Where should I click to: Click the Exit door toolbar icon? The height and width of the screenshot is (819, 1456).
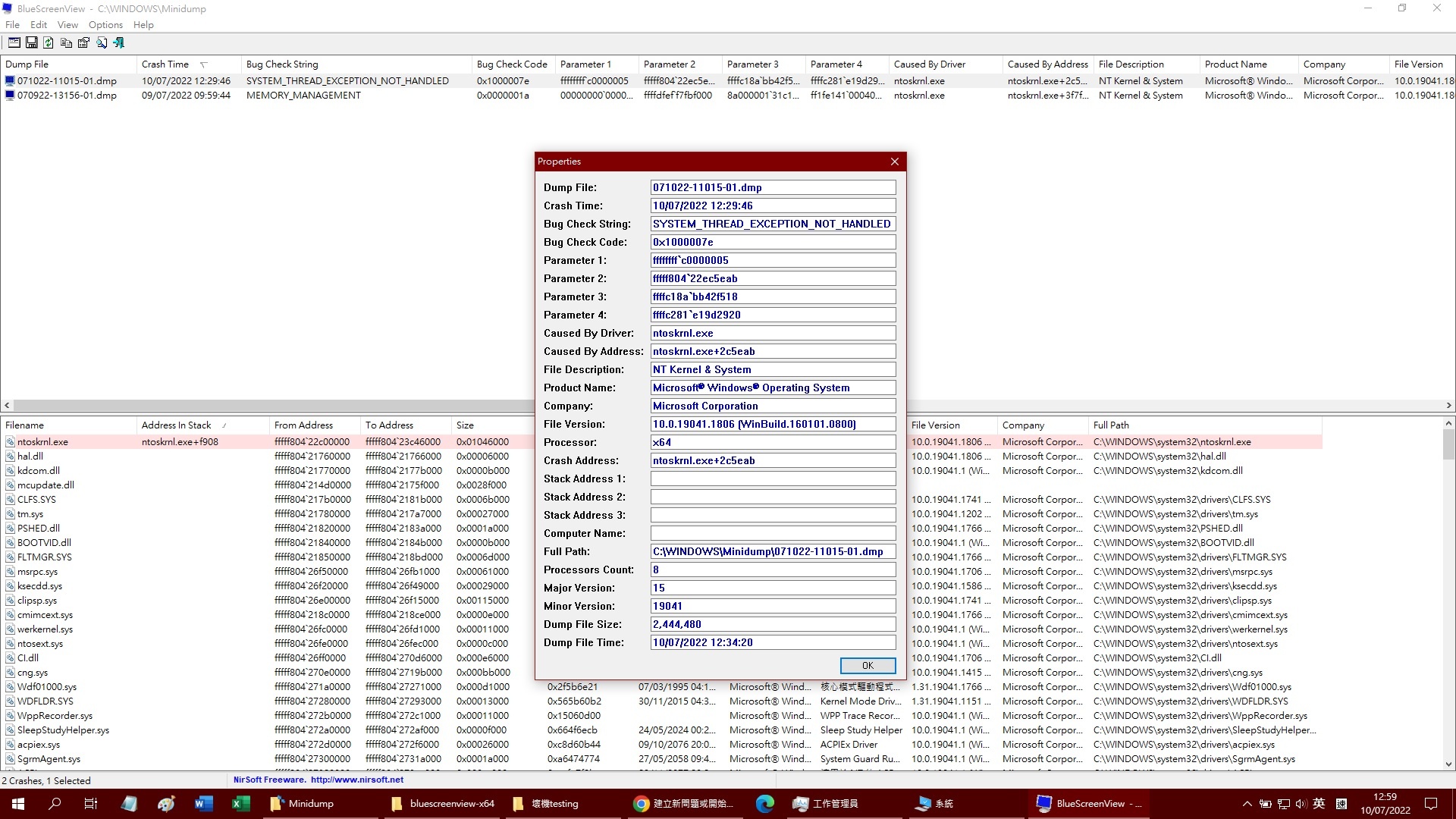pyautogui.click(x=119, y=43)
